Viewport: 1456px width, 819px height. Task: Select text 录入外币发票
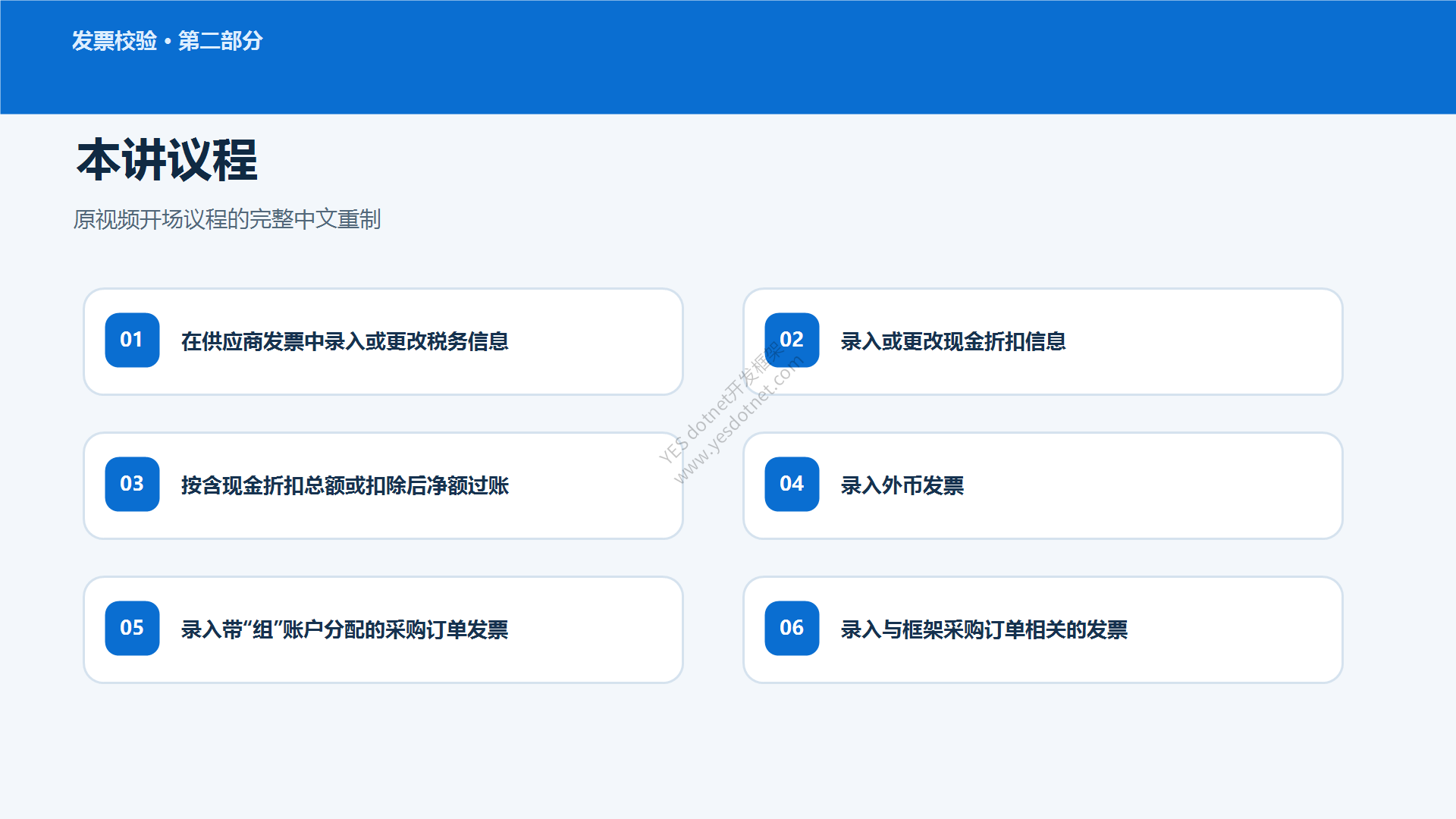[x=902, y=485]
